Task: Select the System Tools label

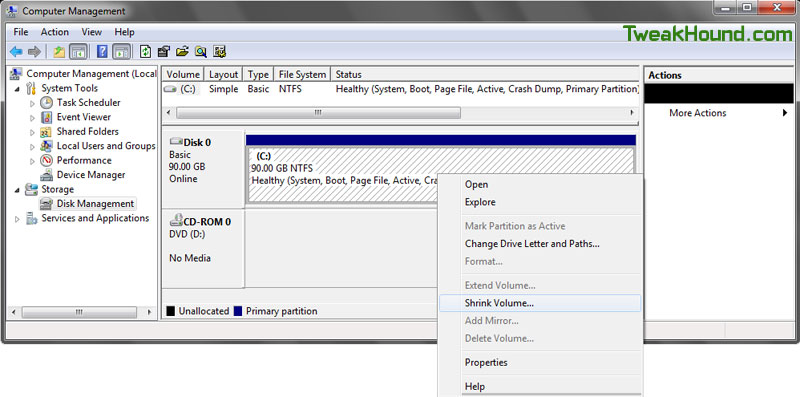Action: click(69, 88)
